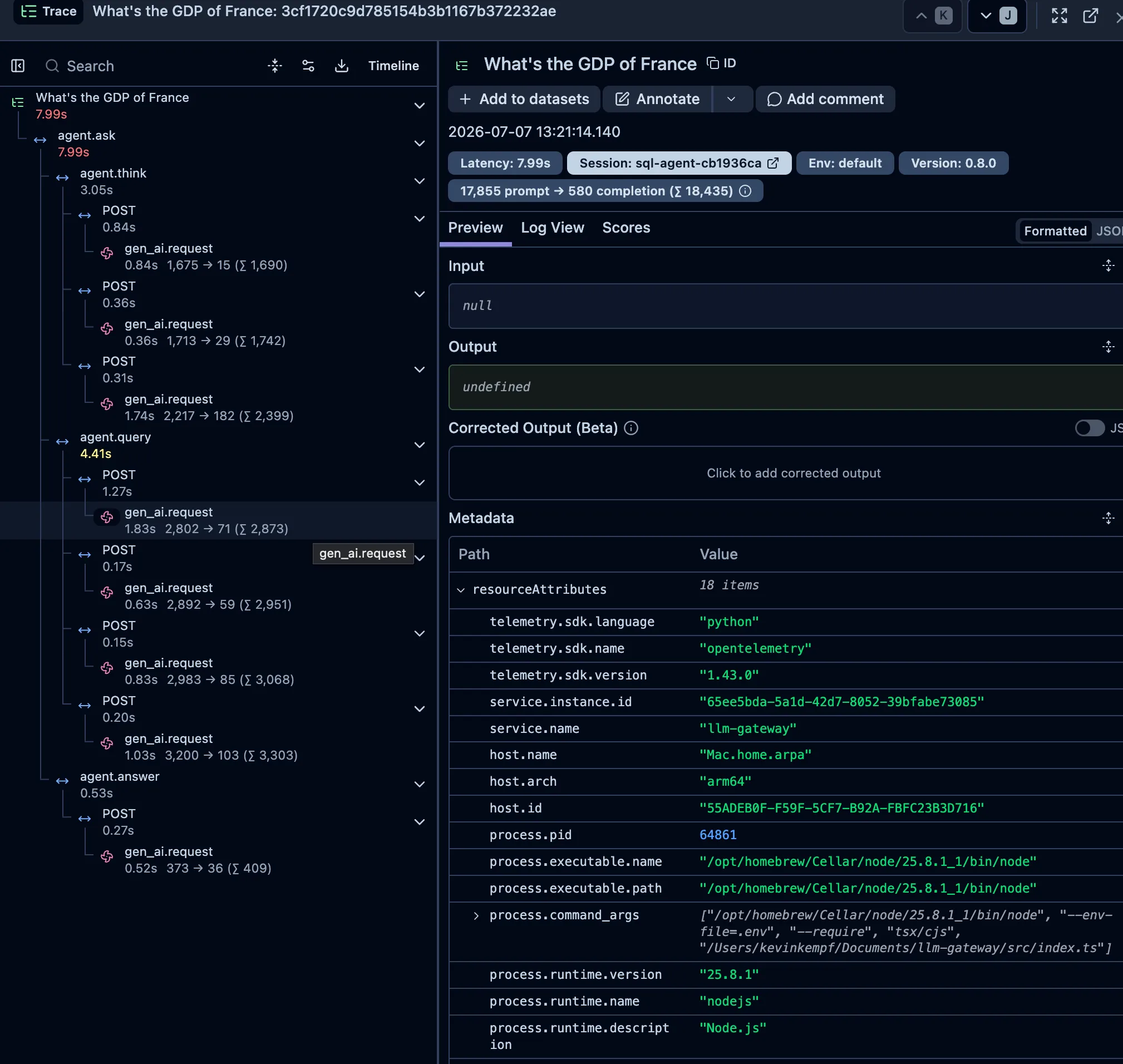The image size is (1123, 1064).
Task: Click the Latency: 7.99s badge
Action: tap(505, 164)
